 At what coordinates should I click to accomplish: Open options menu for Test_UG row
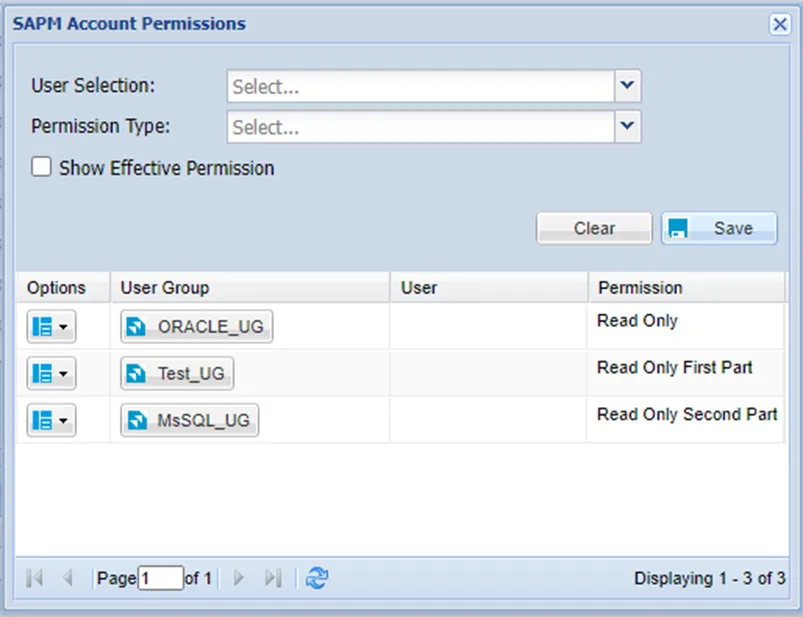click(x=51, y=373)
